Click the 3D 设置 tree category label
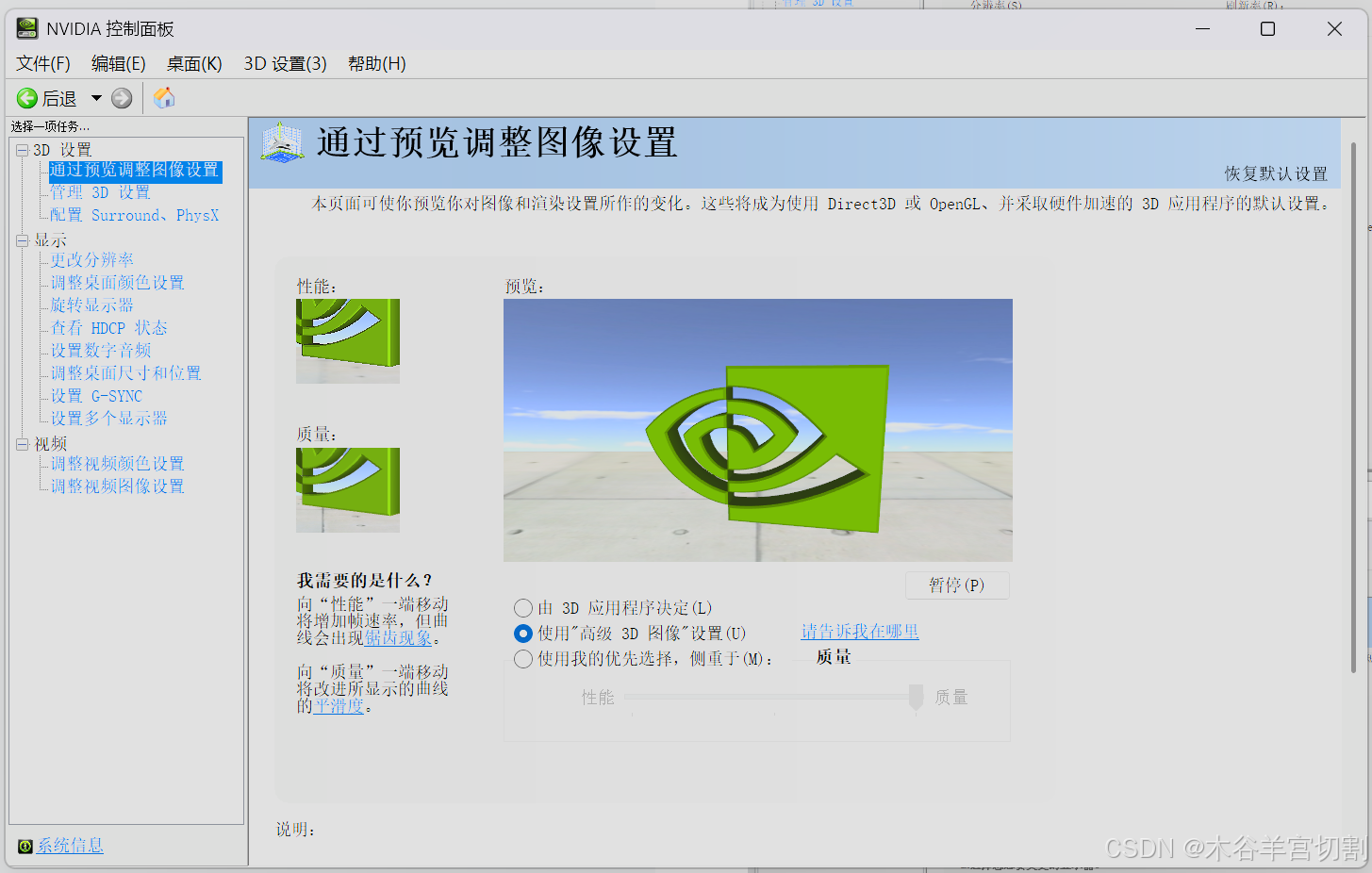Viewport: 1372px width, 873px height. click(x=62, y=150)
